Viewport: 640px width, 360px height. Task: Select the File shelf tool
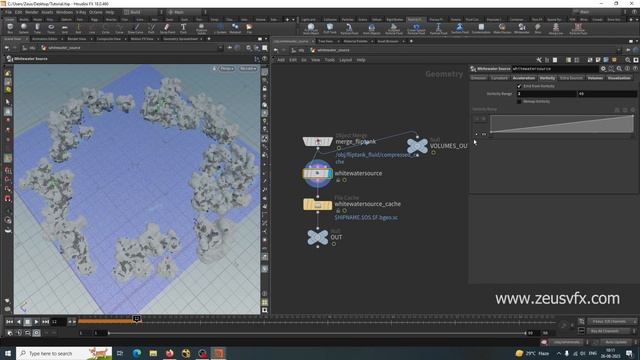coord(249,28)
